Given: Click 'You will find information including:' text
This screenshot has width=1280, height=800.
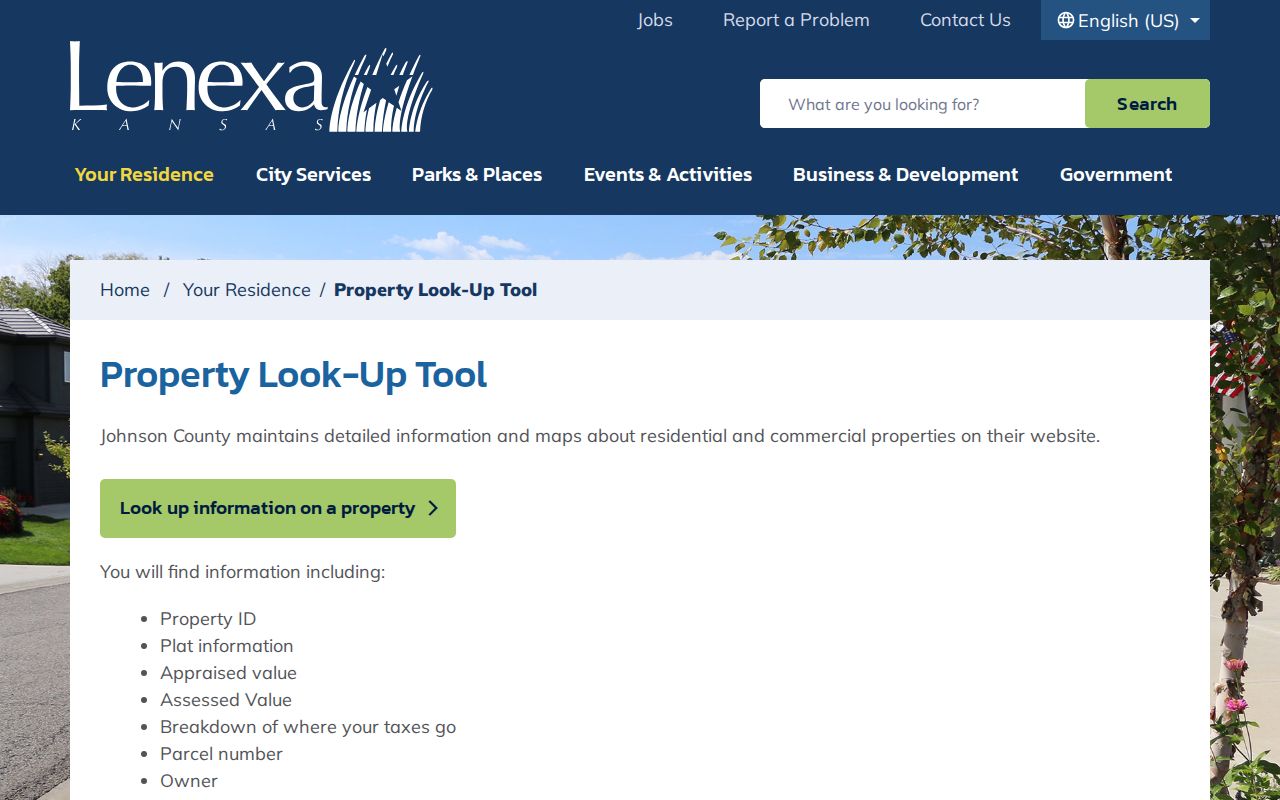Looking at the screenshot, I should [x=242, y=572].
